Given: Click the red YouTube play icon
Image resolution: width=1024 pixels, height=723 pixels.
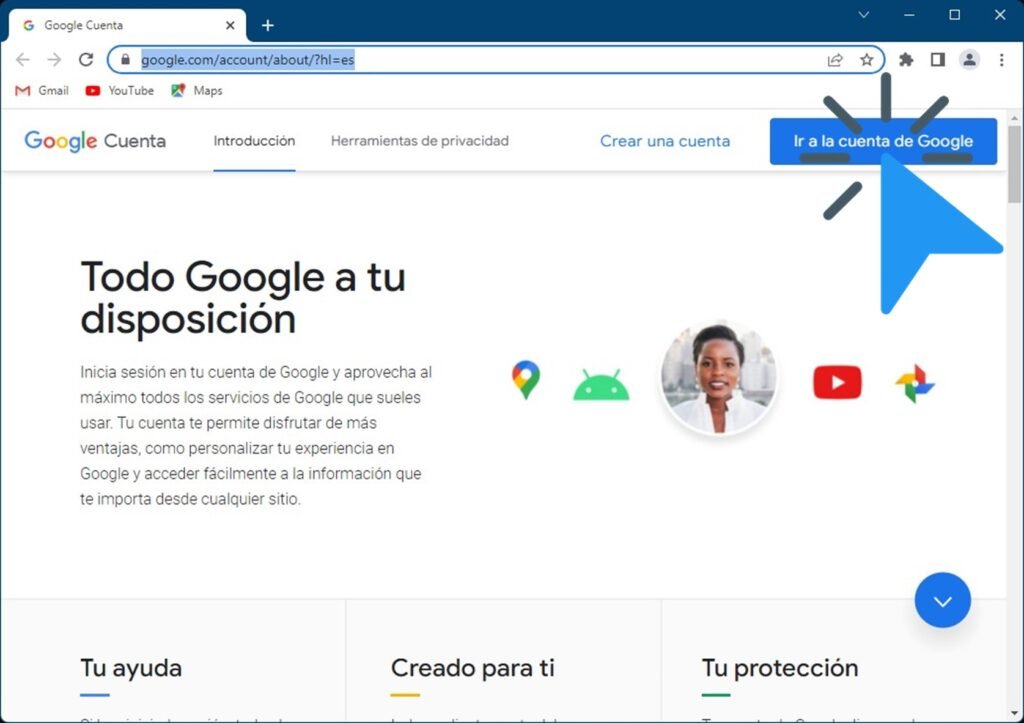Looking at the screenshot, I should point(837,383).
